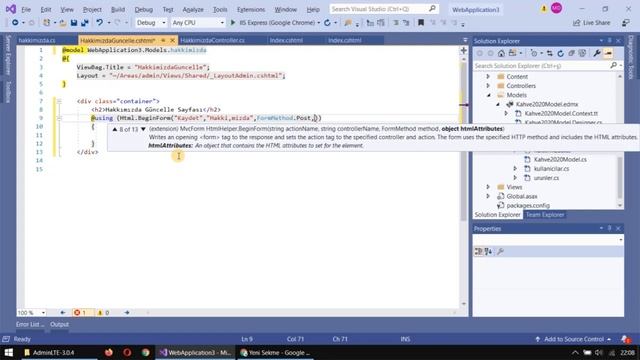Show next overload in signature tooltip
This screenshot has height=360, width=640.
point(143,129)
